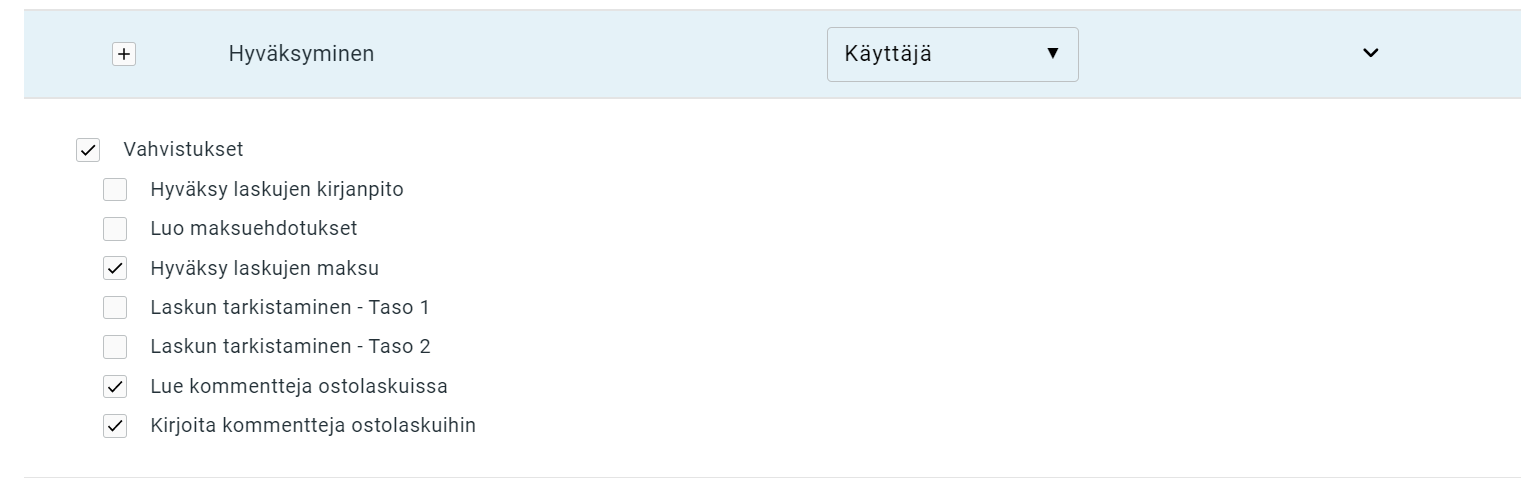Select the Laskun tarkistaminen - Taso 2 label
This screenshot has width=1535, height=481.
click(x=290, y=347)
